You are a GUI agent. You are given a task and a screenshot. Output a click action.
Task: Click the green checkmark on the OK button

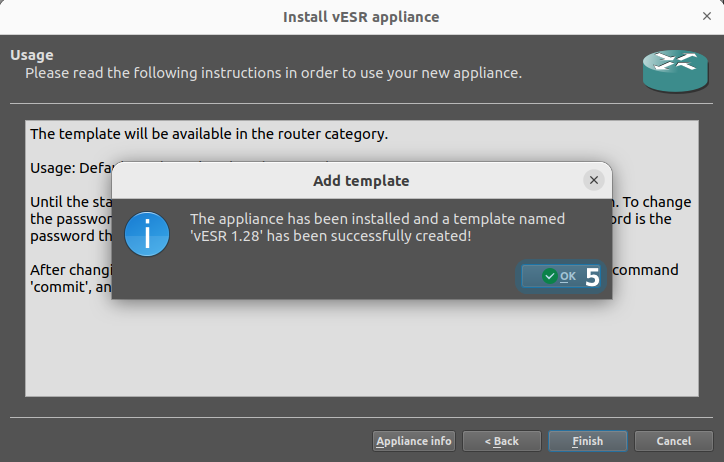(548, 276)
